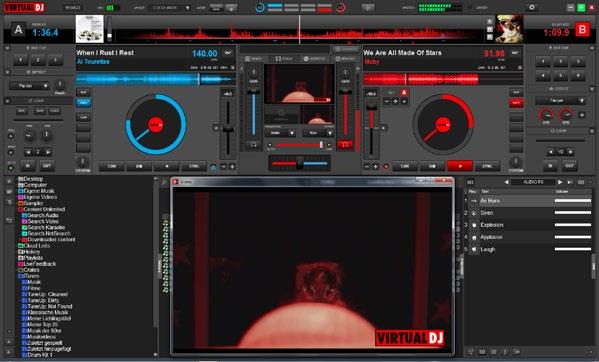599x362 pixels.
Task: Select the Air Horn sample
Action: pyautogui.click(x=529, y=200)
